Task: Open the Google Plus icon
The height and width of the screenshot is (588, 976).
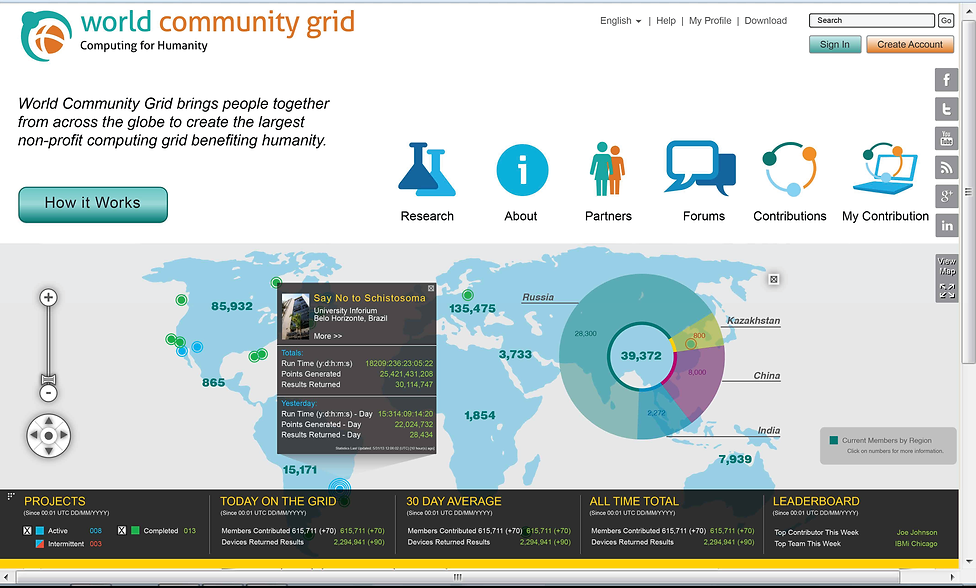Action: (x=946, y=196)
